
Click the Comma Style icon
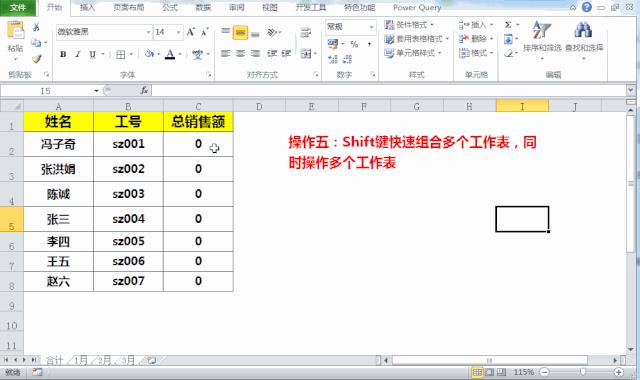pos(369,44)
